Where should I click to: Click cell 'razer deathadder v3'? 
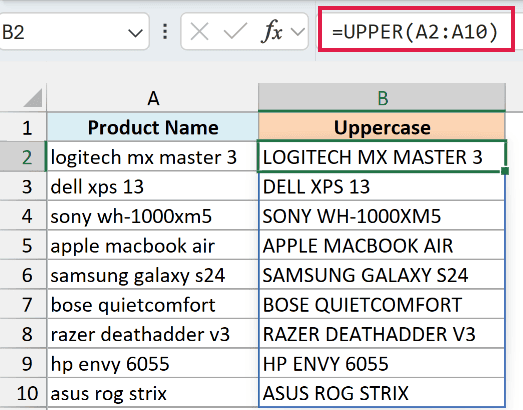tap(153, 334)
